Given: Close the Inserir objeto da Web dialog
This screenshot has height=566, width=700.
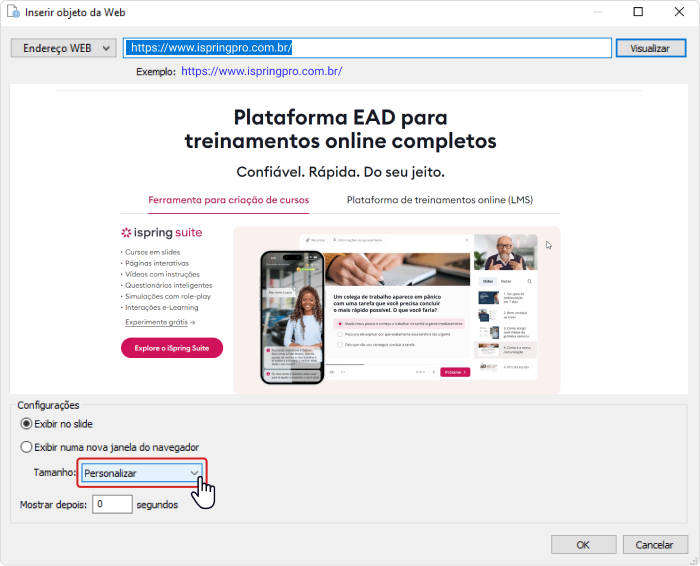Looking at the screenshot, I should 679,12.
